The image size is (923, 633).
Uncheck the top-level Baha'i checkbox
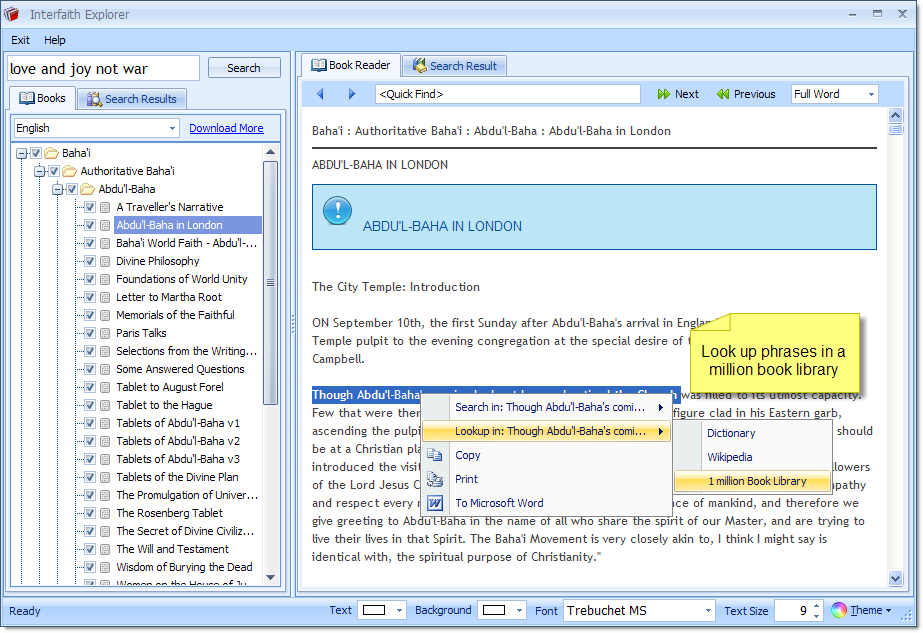tap(36, 153)
